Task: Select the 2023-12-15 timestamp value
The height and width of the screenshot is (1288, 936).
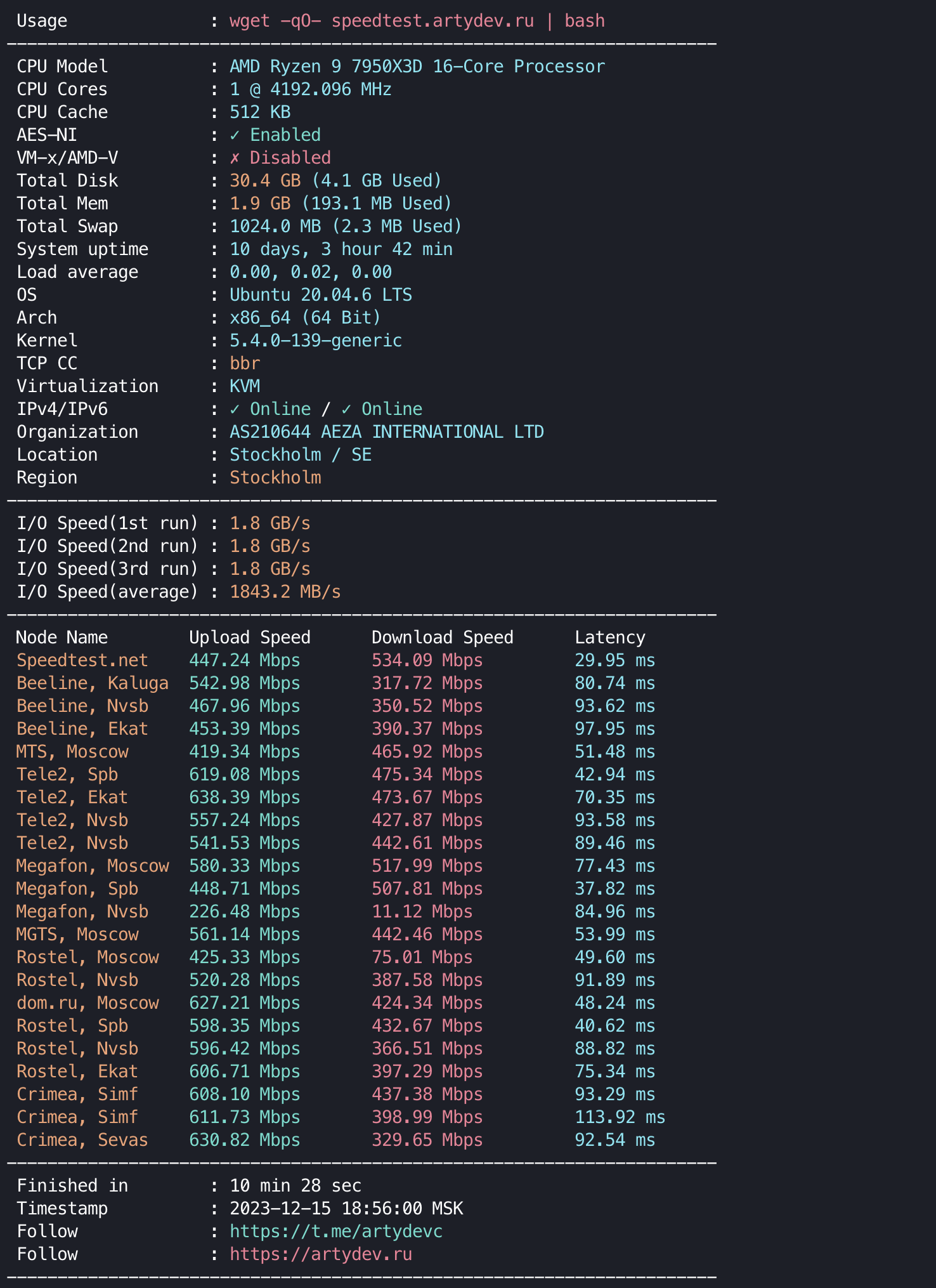Action: click(346, 1209)
